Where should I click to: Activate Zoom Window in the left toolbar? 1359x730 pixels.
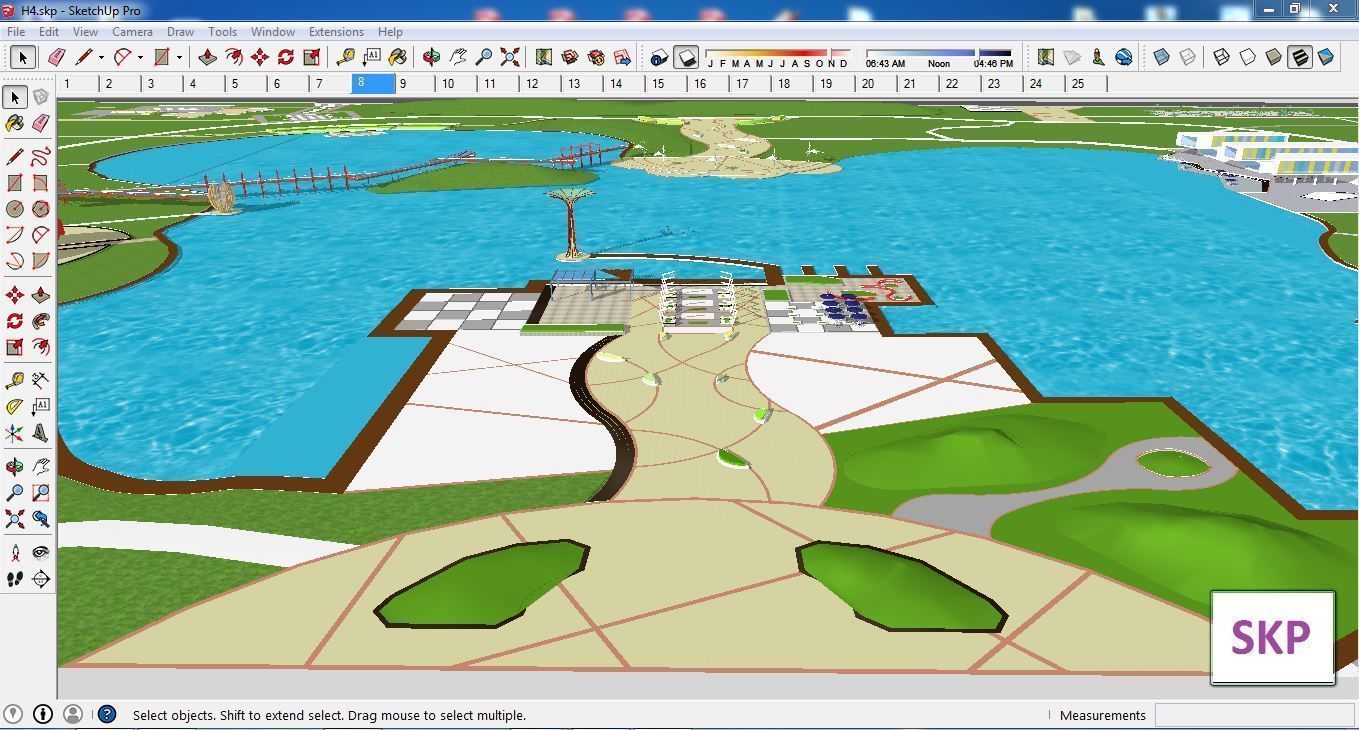pos(40,493)
